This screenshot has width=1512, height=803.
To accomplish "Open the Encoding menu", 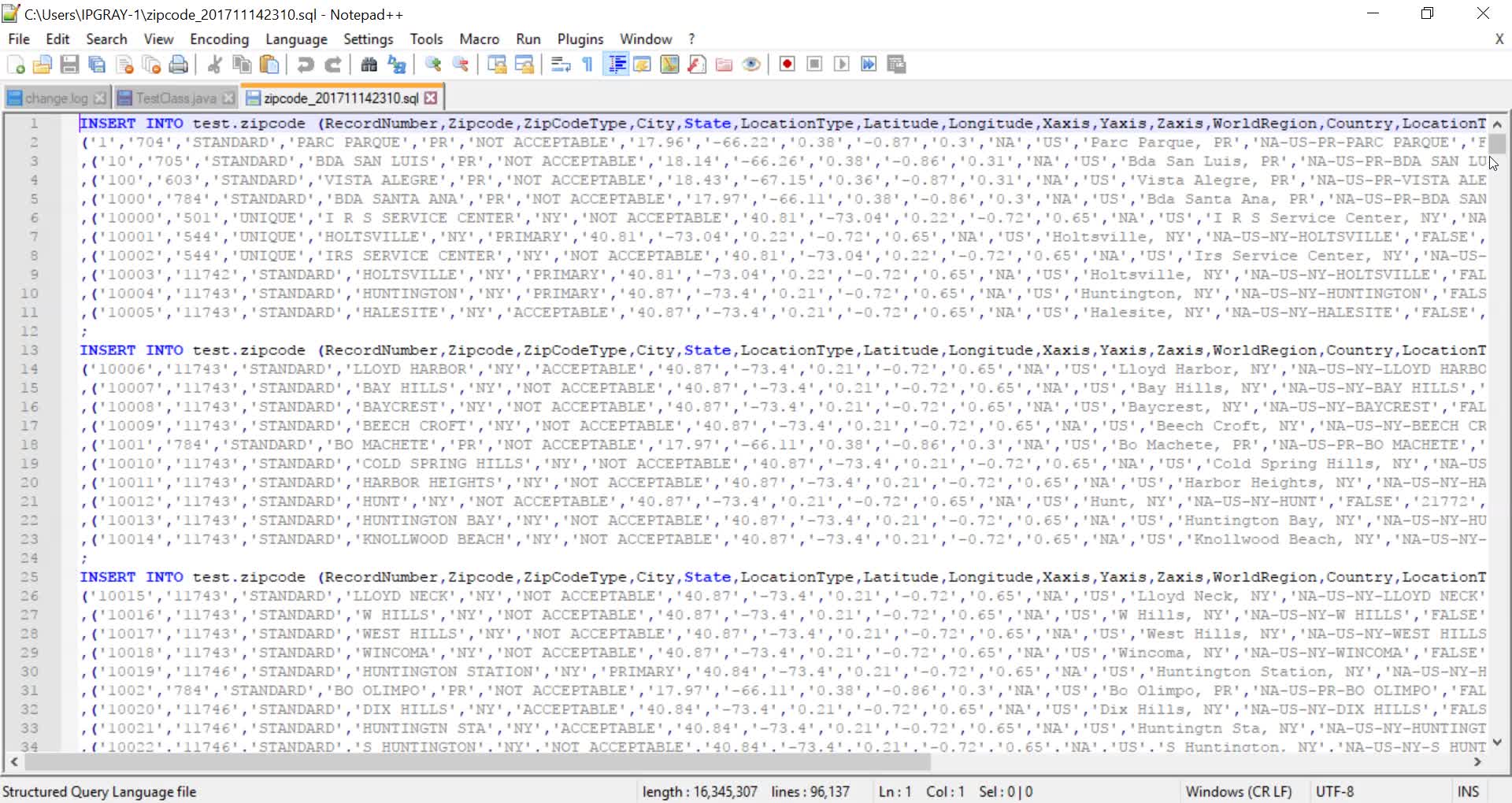I will (218, 39).
